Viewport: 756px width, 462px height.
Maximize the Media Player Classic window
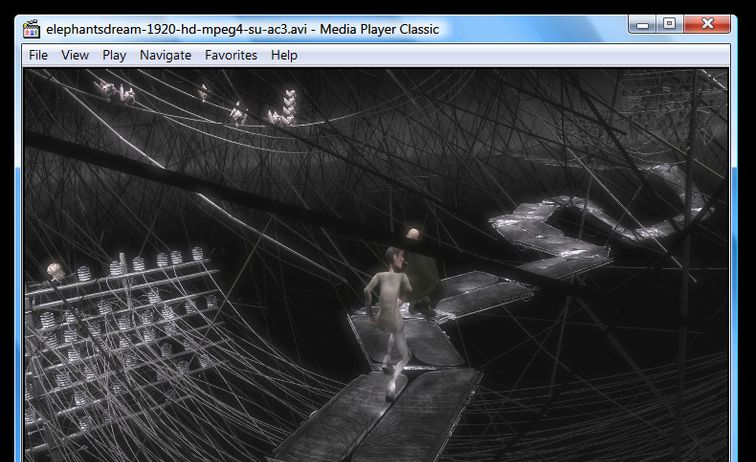pyautogui.click(x=669, y=24)
